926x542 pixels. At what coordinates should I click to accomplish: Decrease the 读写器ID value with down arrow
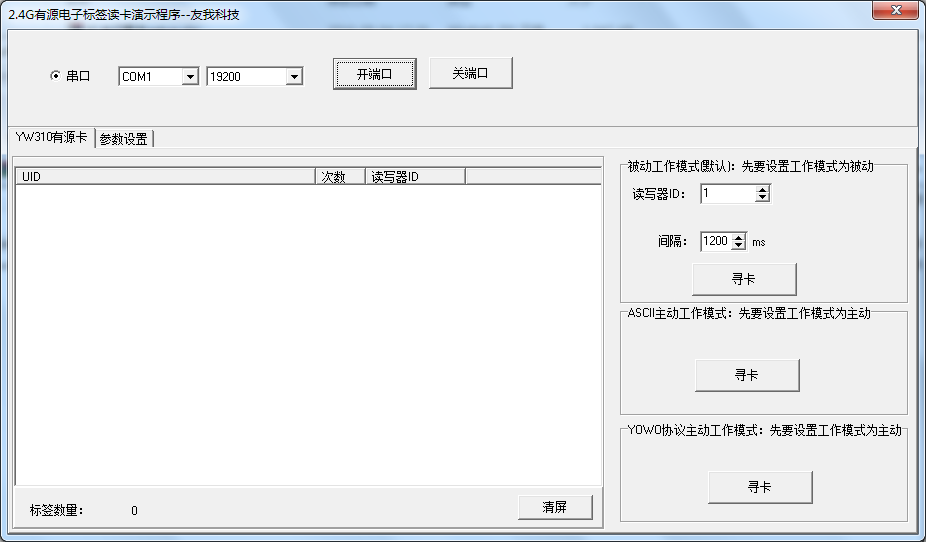coord(763,198)
